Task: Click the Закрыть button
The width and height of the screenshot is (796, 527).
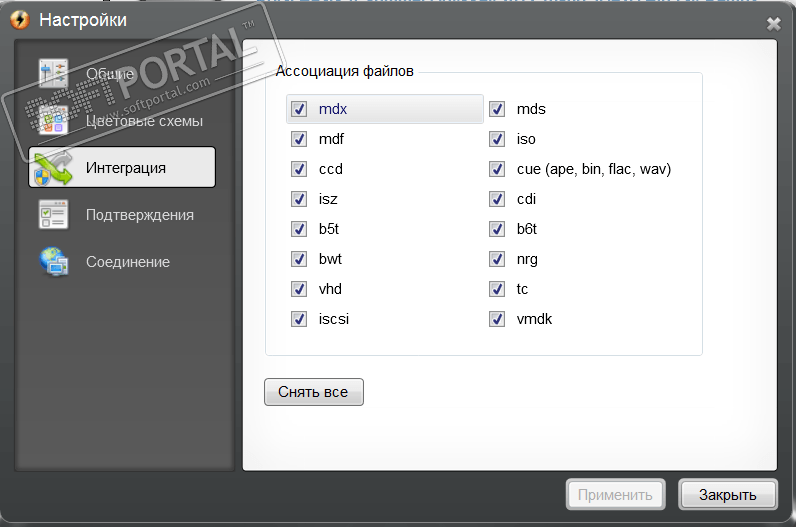Action: click(x=727, y=494)
